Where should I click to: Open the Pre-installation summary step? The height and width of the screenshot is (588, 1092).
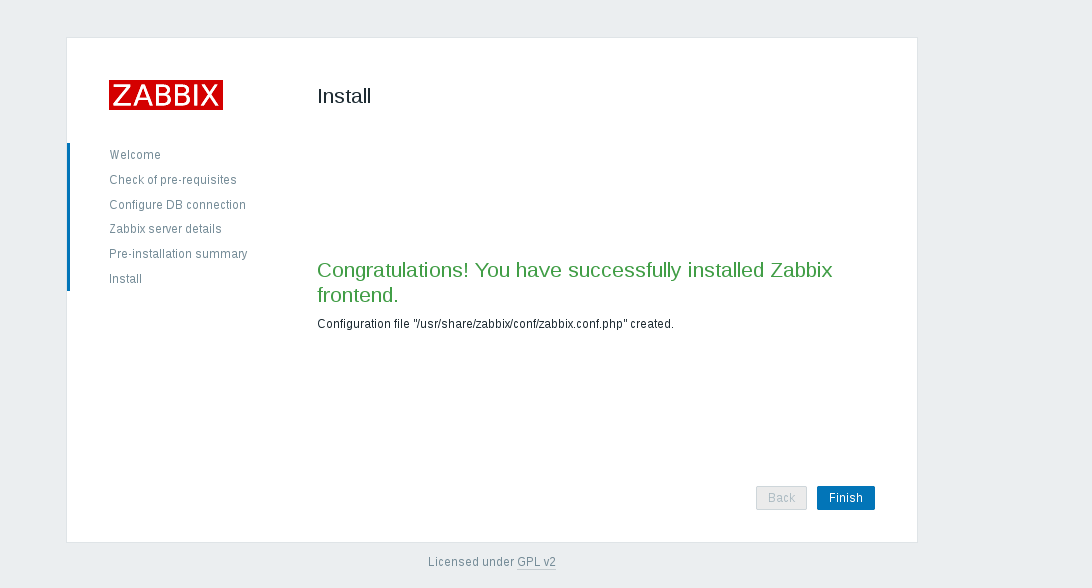(x=178, y=254)
